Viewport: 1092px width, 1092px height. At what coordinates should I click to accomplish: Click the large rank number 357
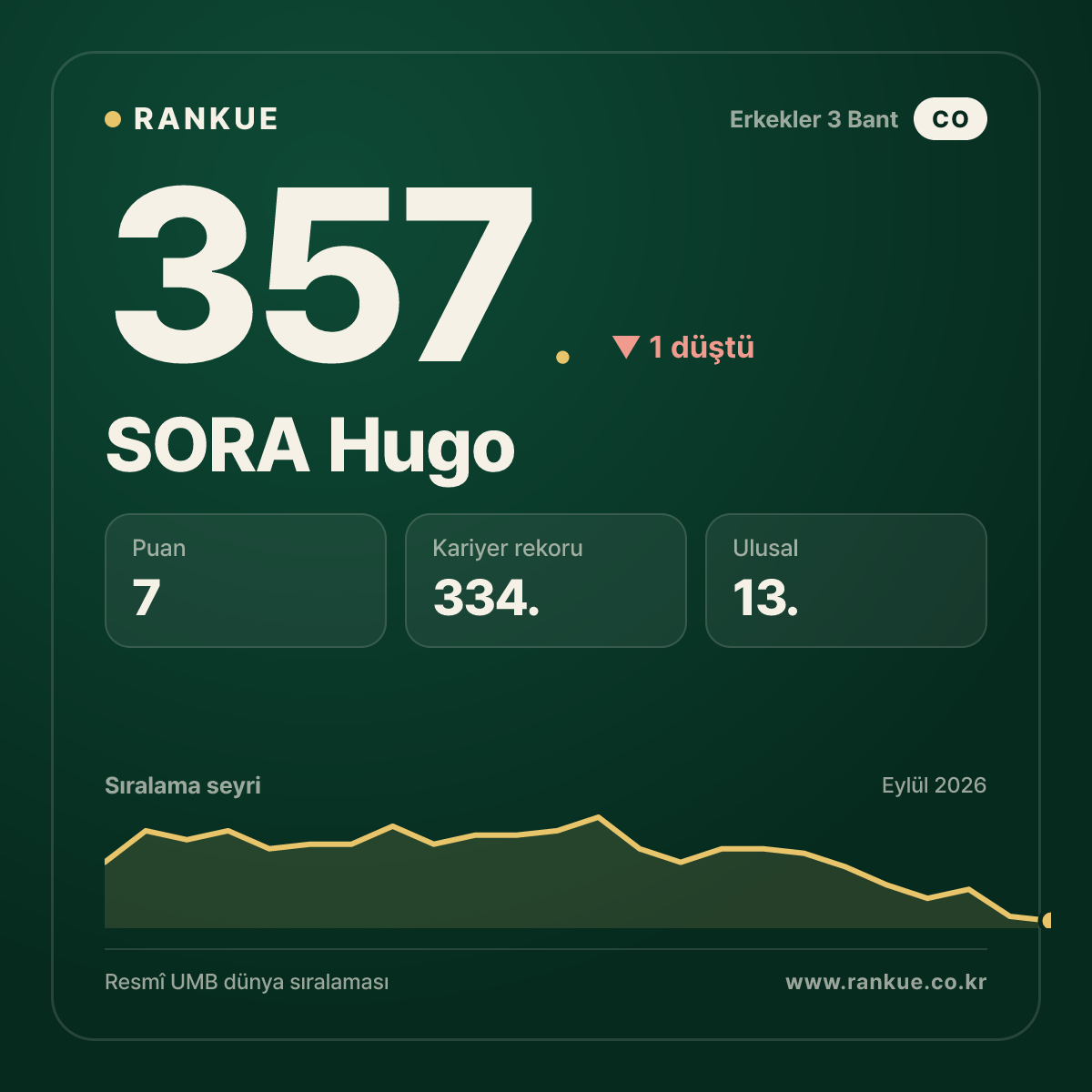(323, 273)
